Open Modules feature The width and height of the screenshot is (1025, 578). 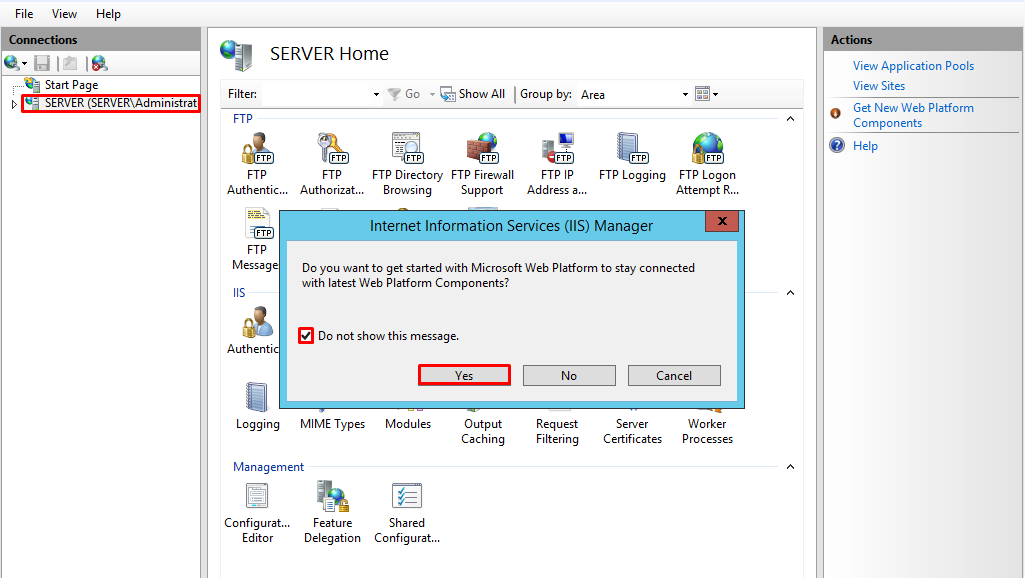pyautogui.click(x=408, y=424)
